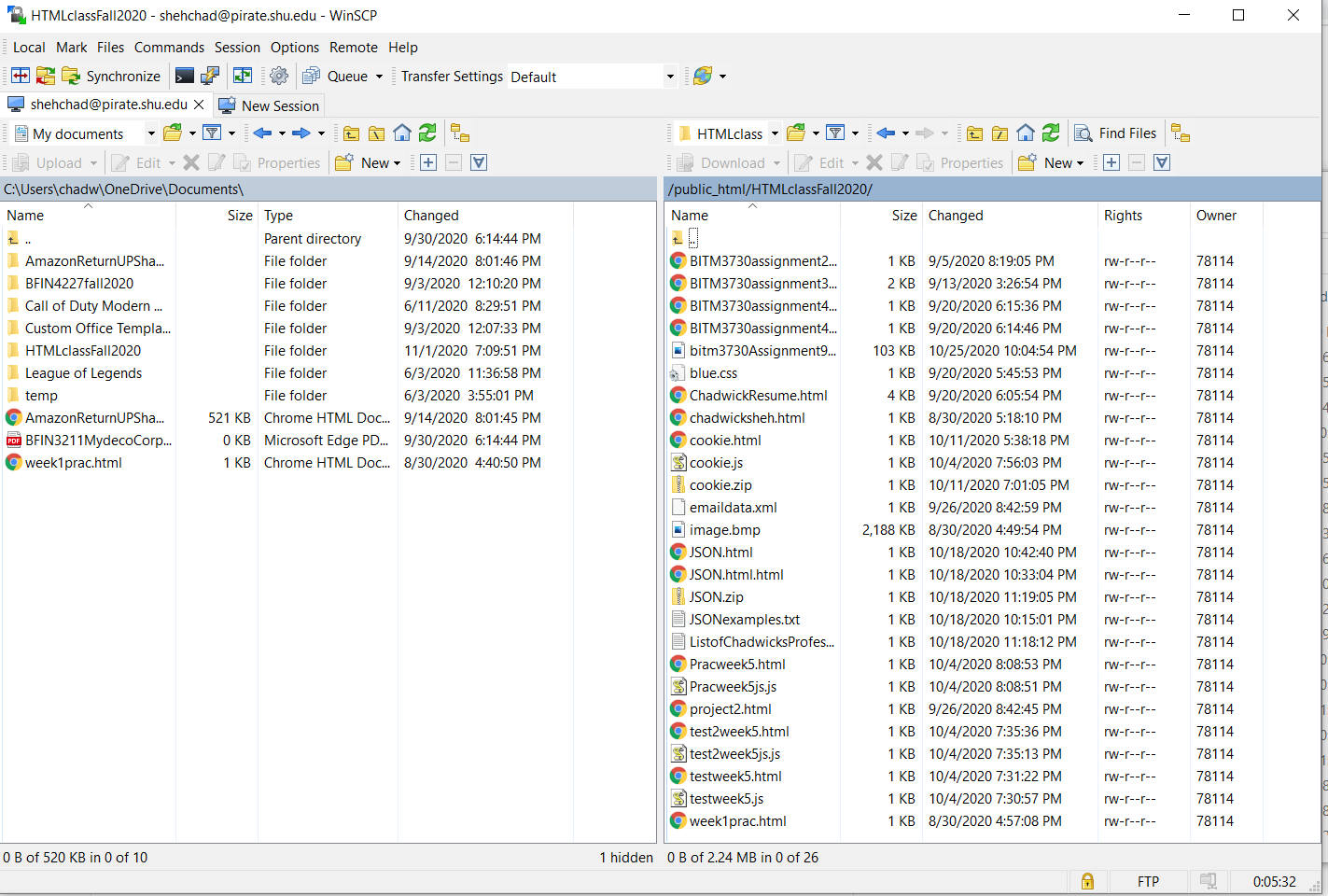1328x896 pixels.
Task: Refresh the remote directory listing
Action: 1051,133
